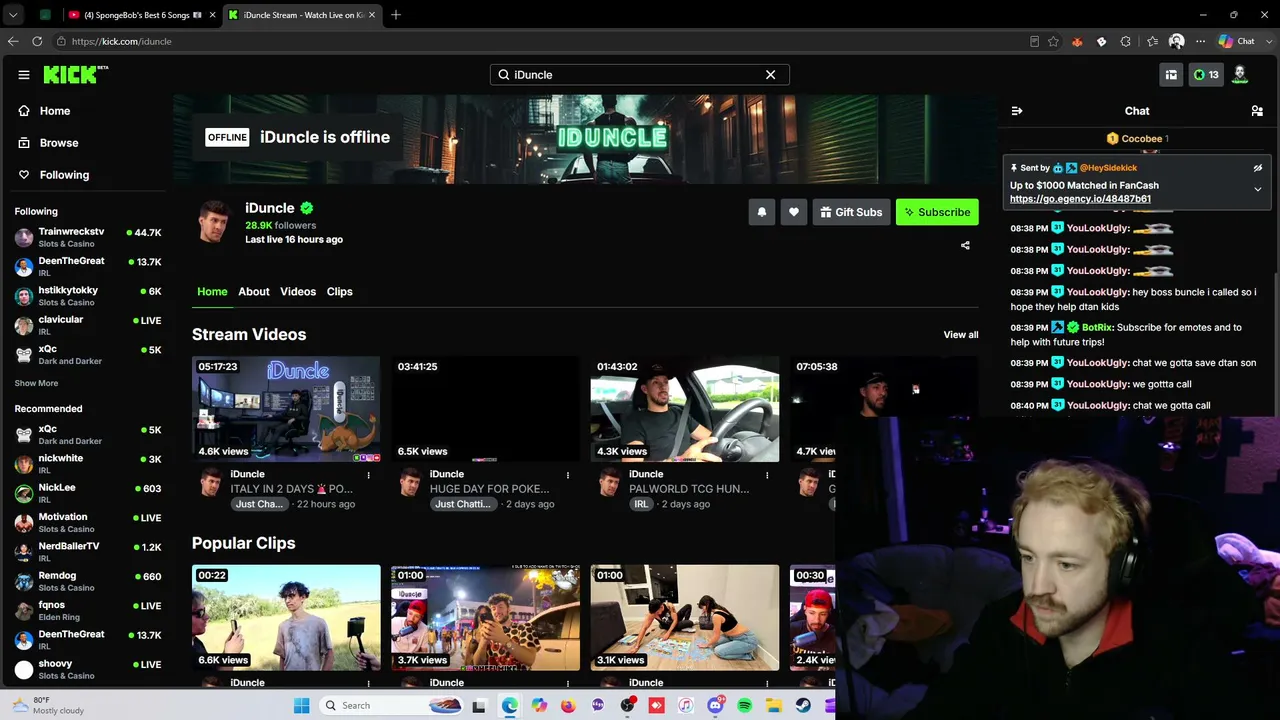The height and width of the screenshot is (720, 1280).
Task: Click the kick.com/iduncle address bar
Action: click(x=540, y=41)
